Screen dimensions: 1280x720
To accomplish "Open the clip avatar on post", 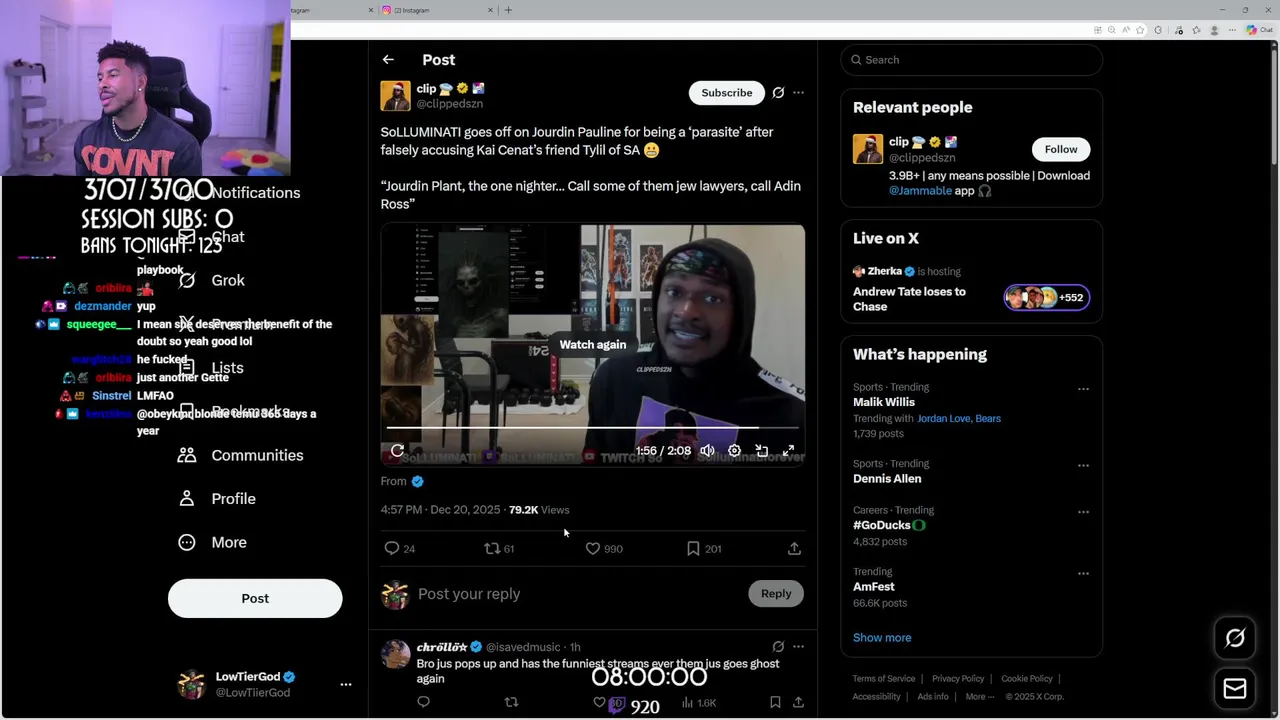I will click(x=395, y=96).
